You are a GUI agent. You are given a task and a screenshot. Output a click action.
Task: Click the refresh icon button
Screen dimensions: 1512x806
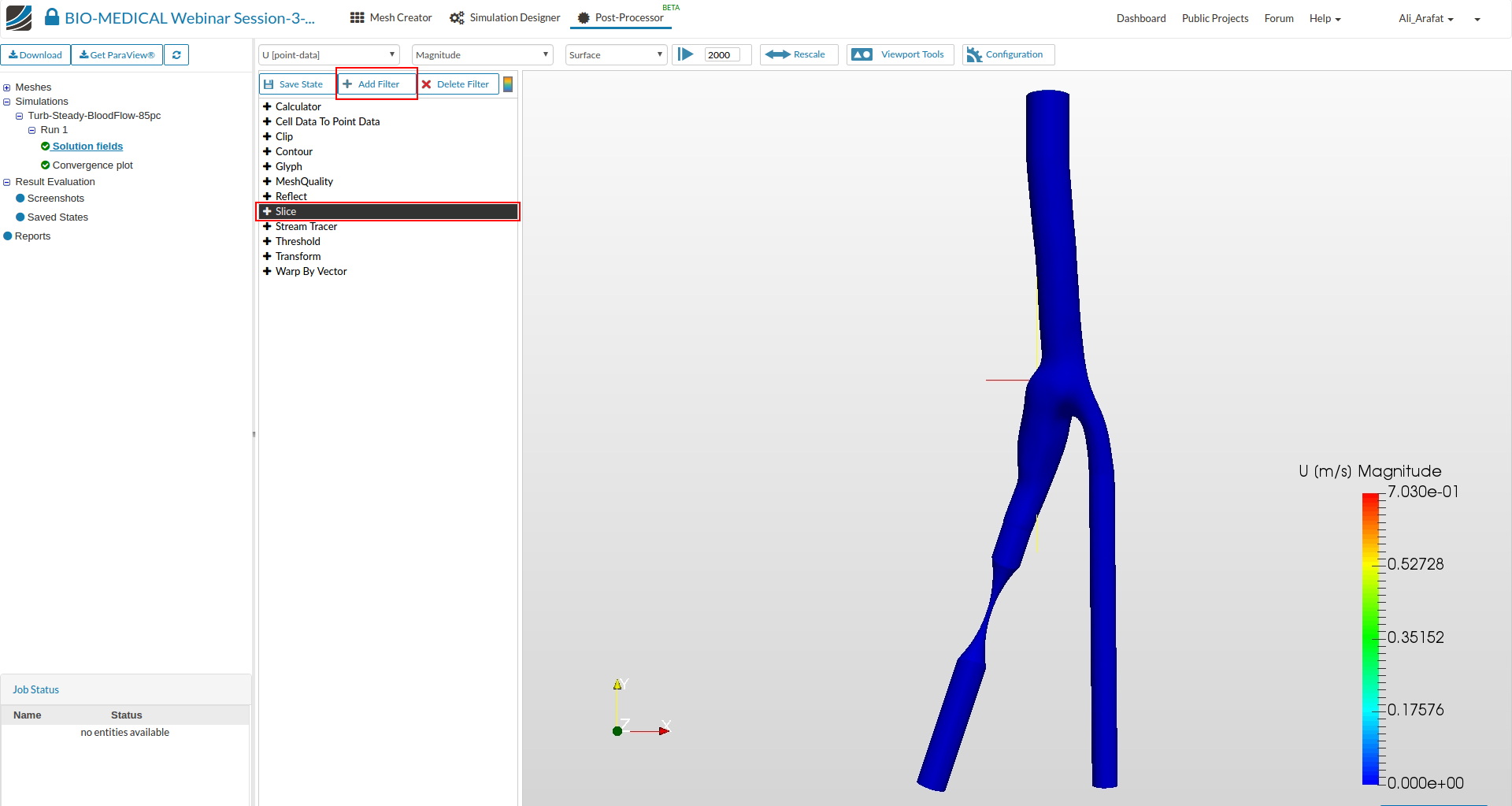176,54
